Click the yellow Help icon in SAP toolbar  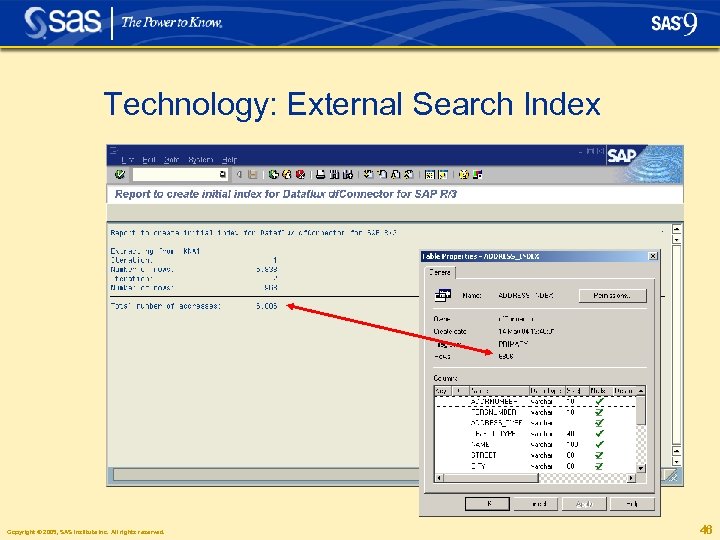tap(464, 174)
